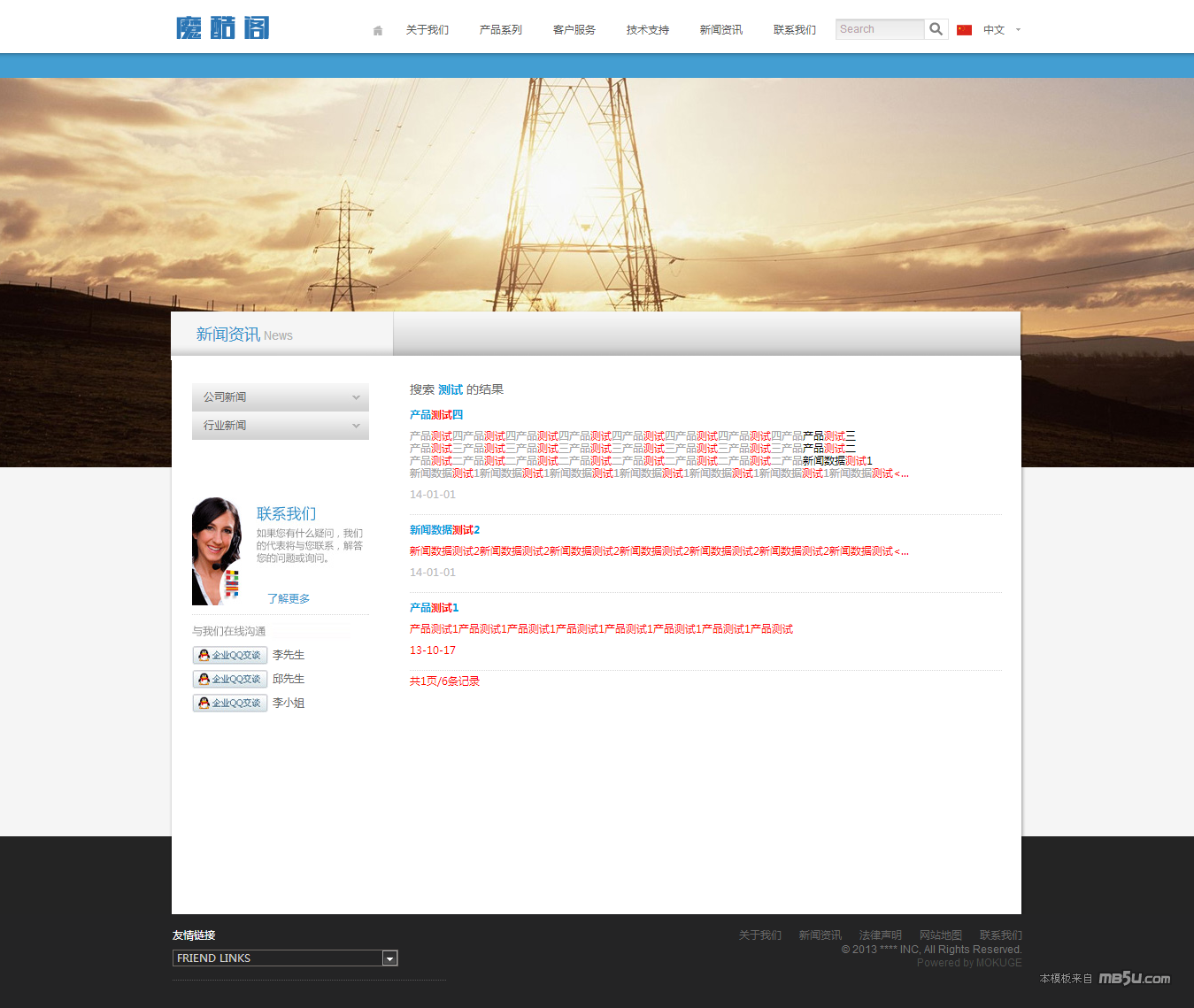Click the search magnifier icon
Image resolution: width=1194 pixels, height=1008 pixels.
click(936, 29)
